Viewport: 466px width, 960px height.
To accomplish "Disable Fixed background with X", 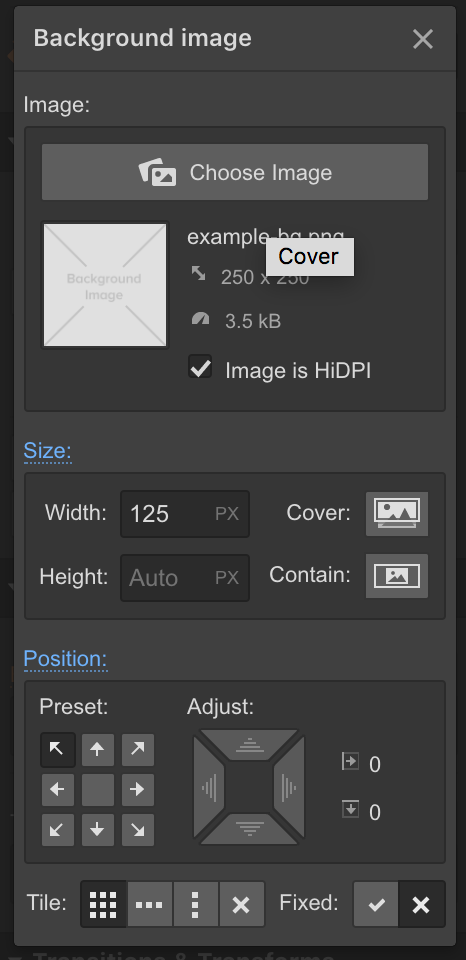I will coord(421,904).
